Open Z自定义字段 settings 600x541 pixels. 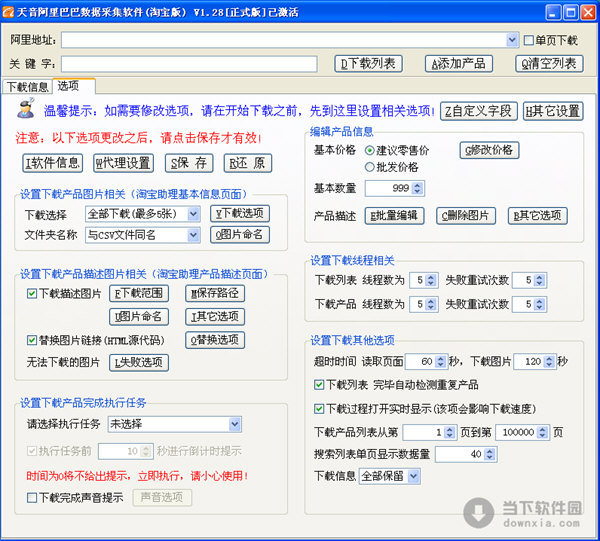[x=479, y=111]
